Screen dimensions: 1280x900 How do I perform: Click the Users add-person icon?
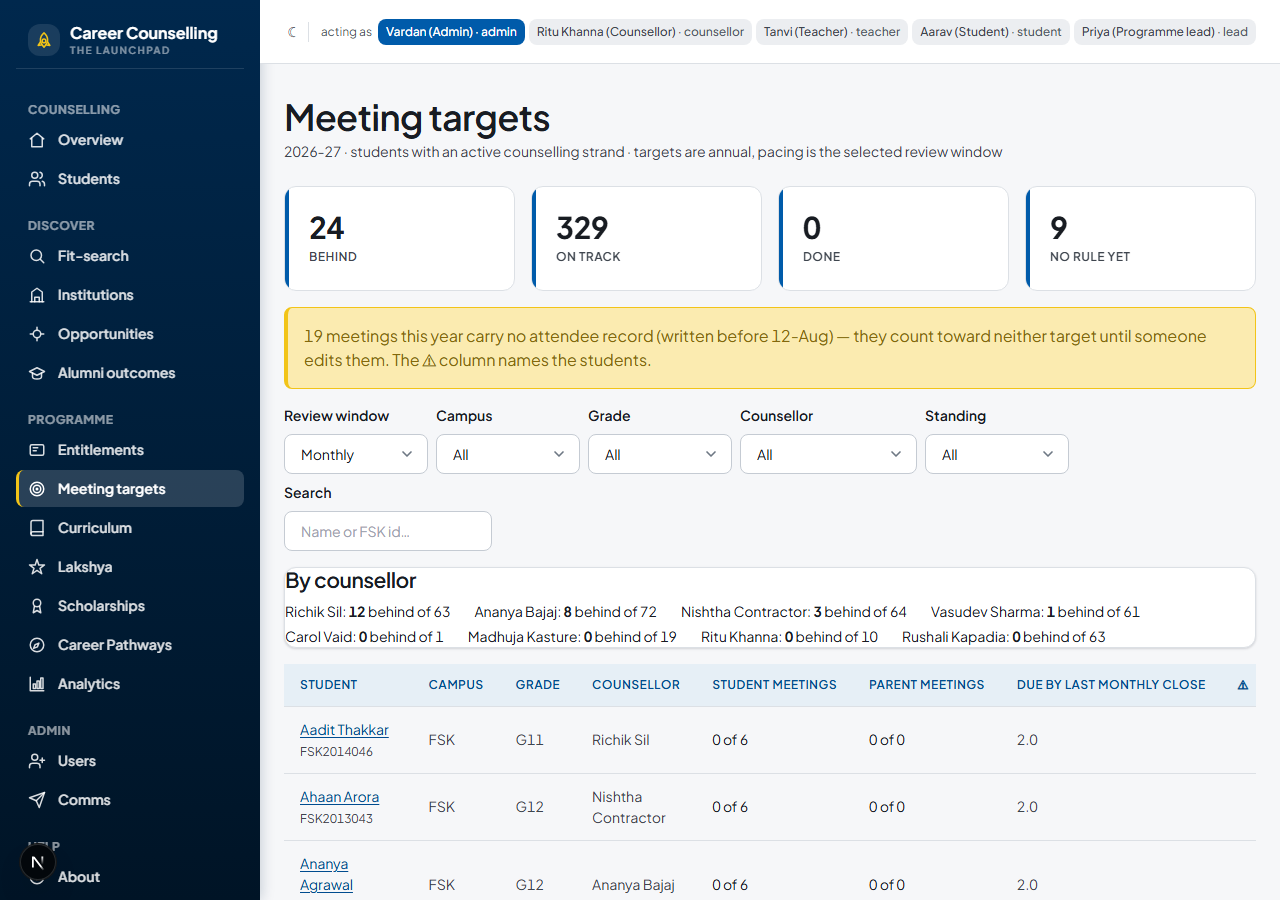(x=37, y=761)
